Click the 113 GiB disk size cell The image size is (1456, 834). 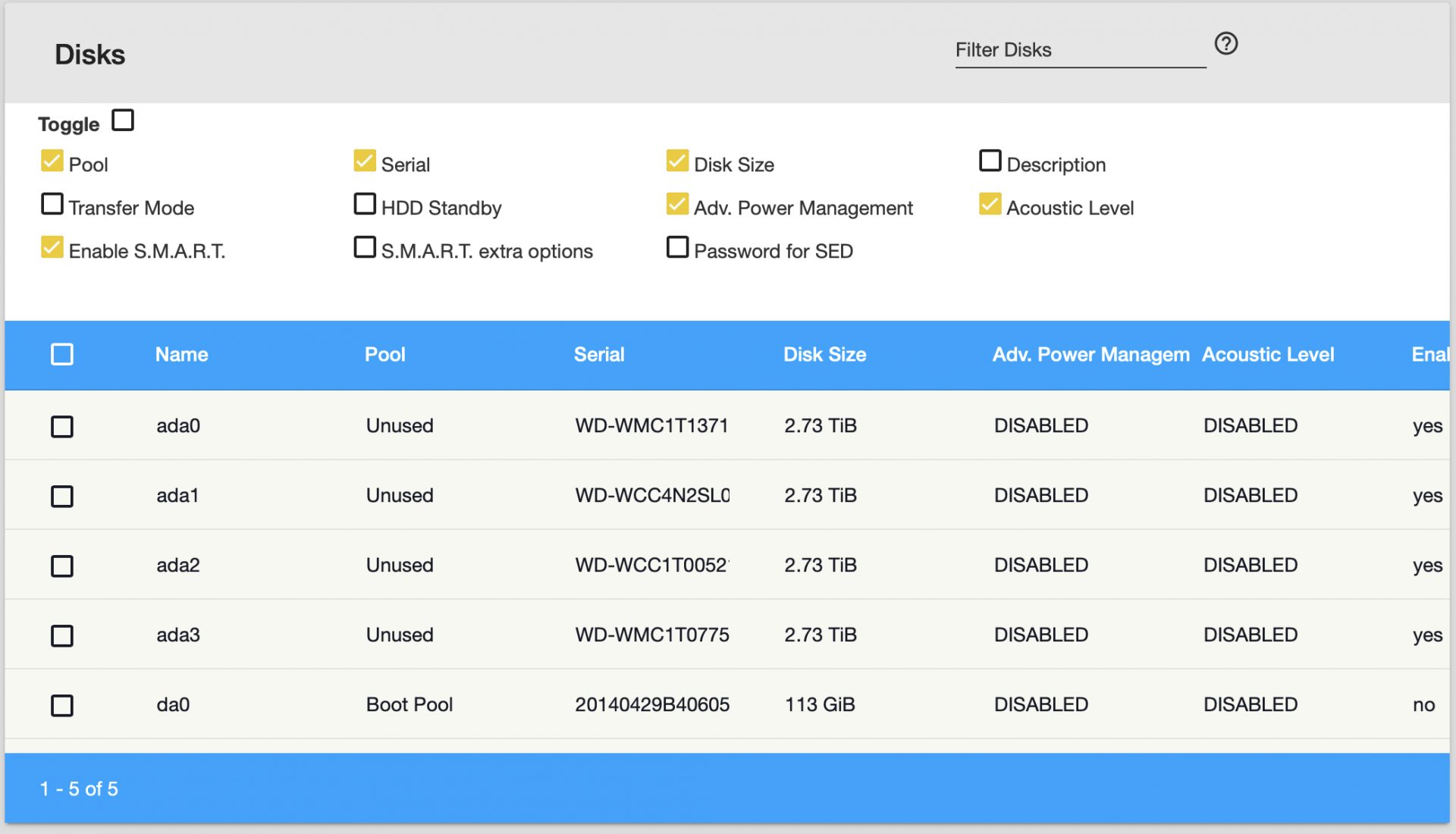pos(820,705)
